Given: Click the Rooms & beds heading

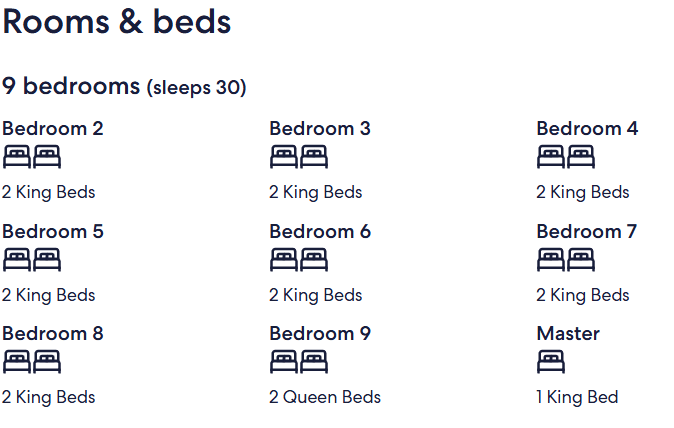Looking at the screenshot, I should tap(117, 22).
